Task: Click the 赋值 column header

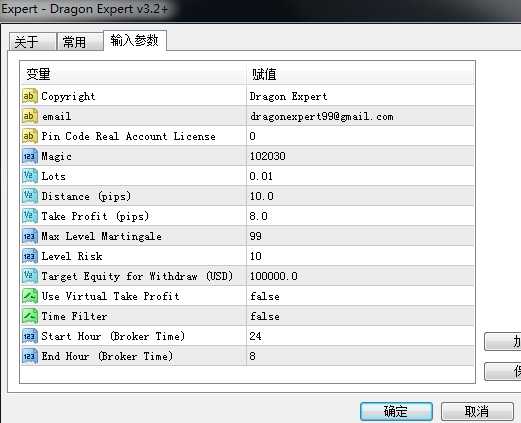Action: (360, 74)
